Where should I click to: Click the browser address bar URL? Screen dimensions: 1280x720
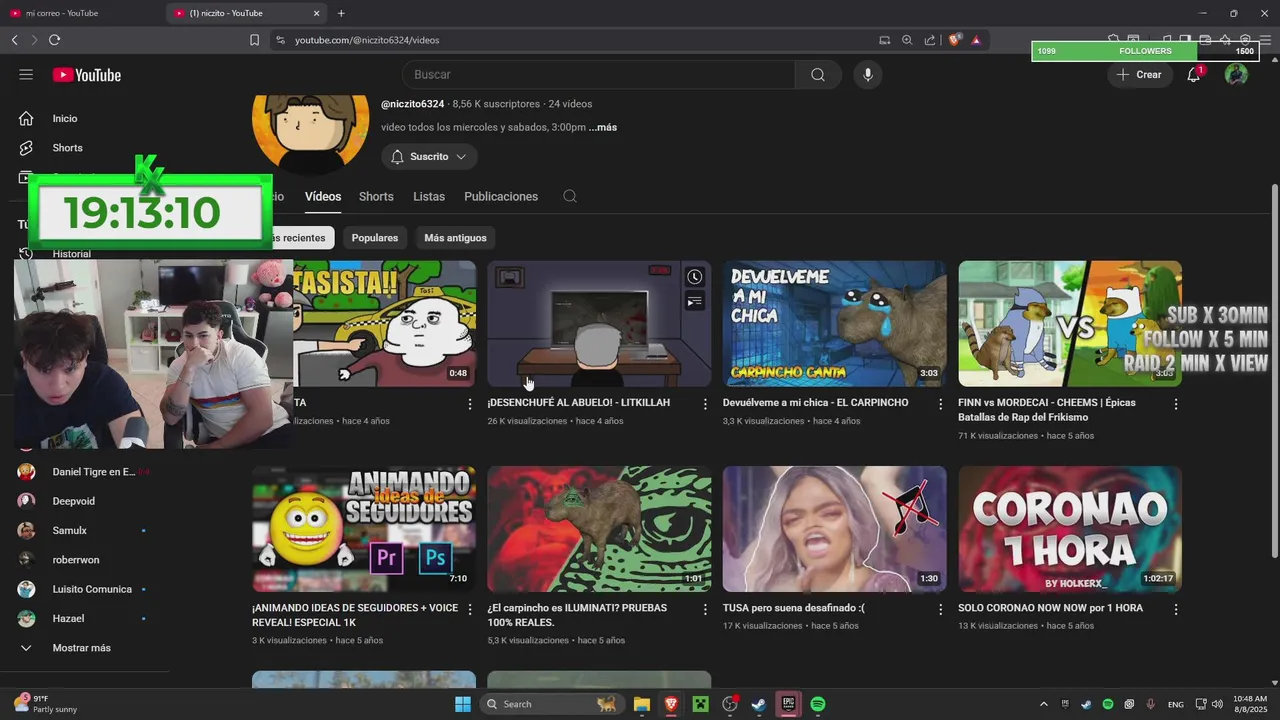pos(367,40)
